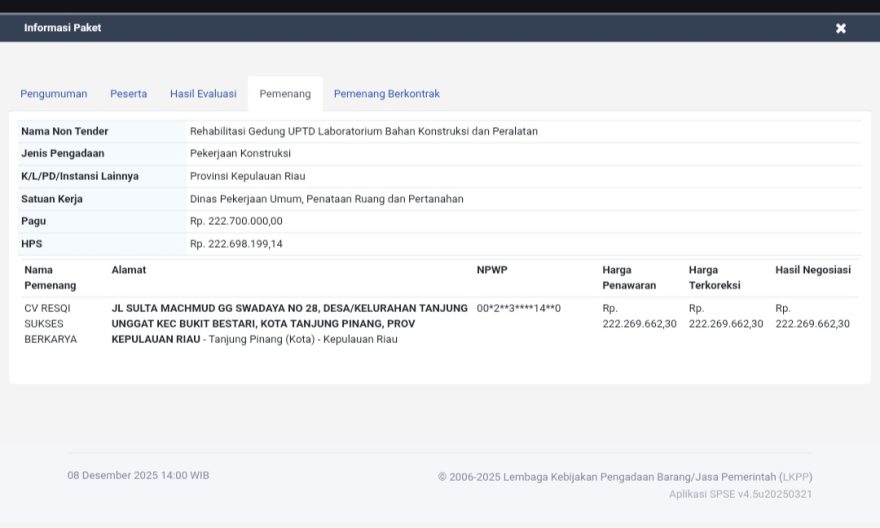Click the Harga Penawaran column header
This screenshot has height=528, width=880.
(x=630, y=277)
